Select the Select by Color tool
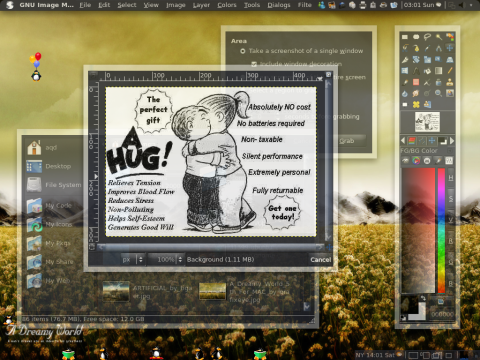Image resolution: width=480 pixels, height=360 pixels. click(450, 37)
